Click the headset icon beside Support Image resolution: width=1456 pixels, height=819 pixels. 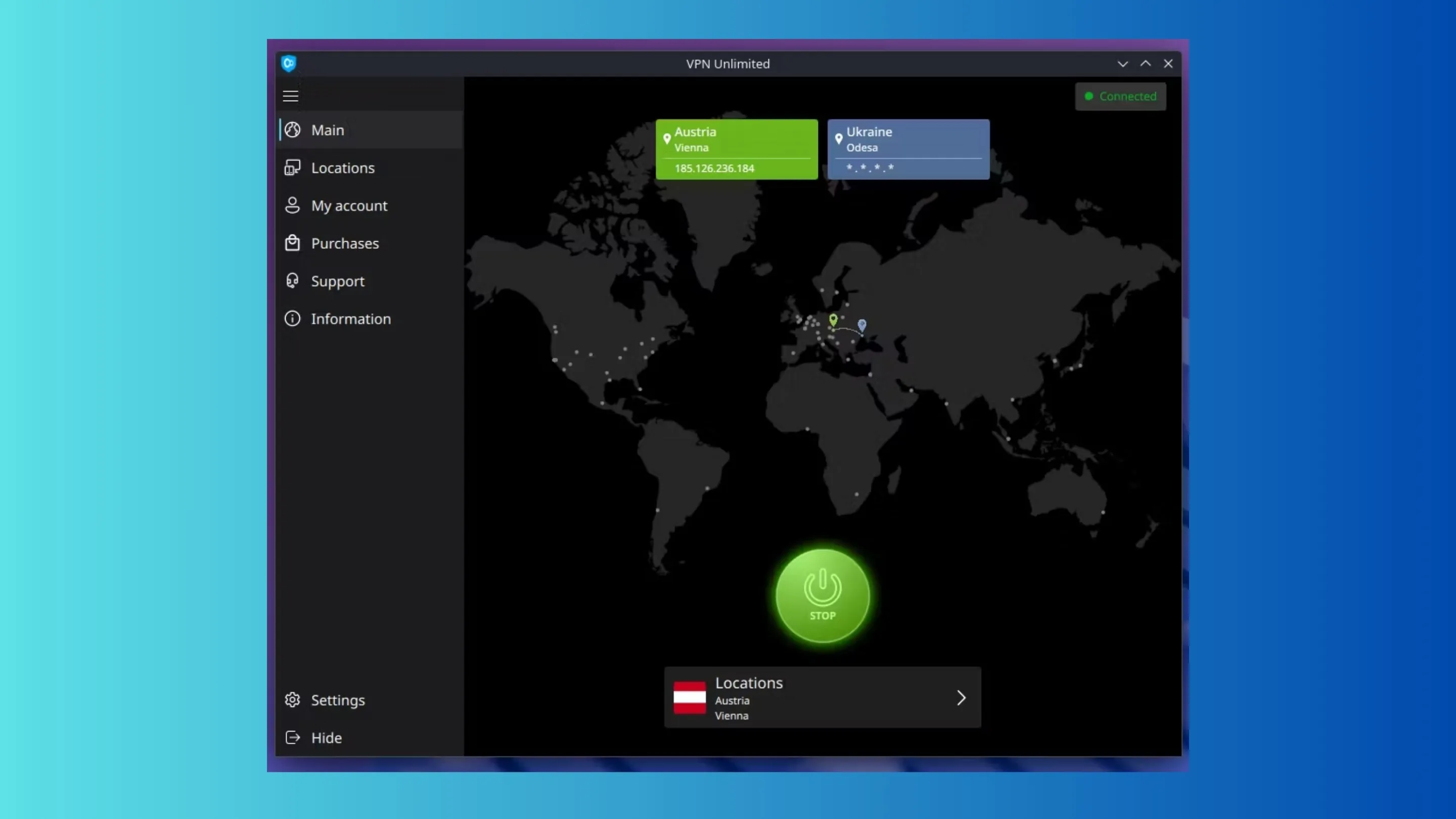pos(292,281)
